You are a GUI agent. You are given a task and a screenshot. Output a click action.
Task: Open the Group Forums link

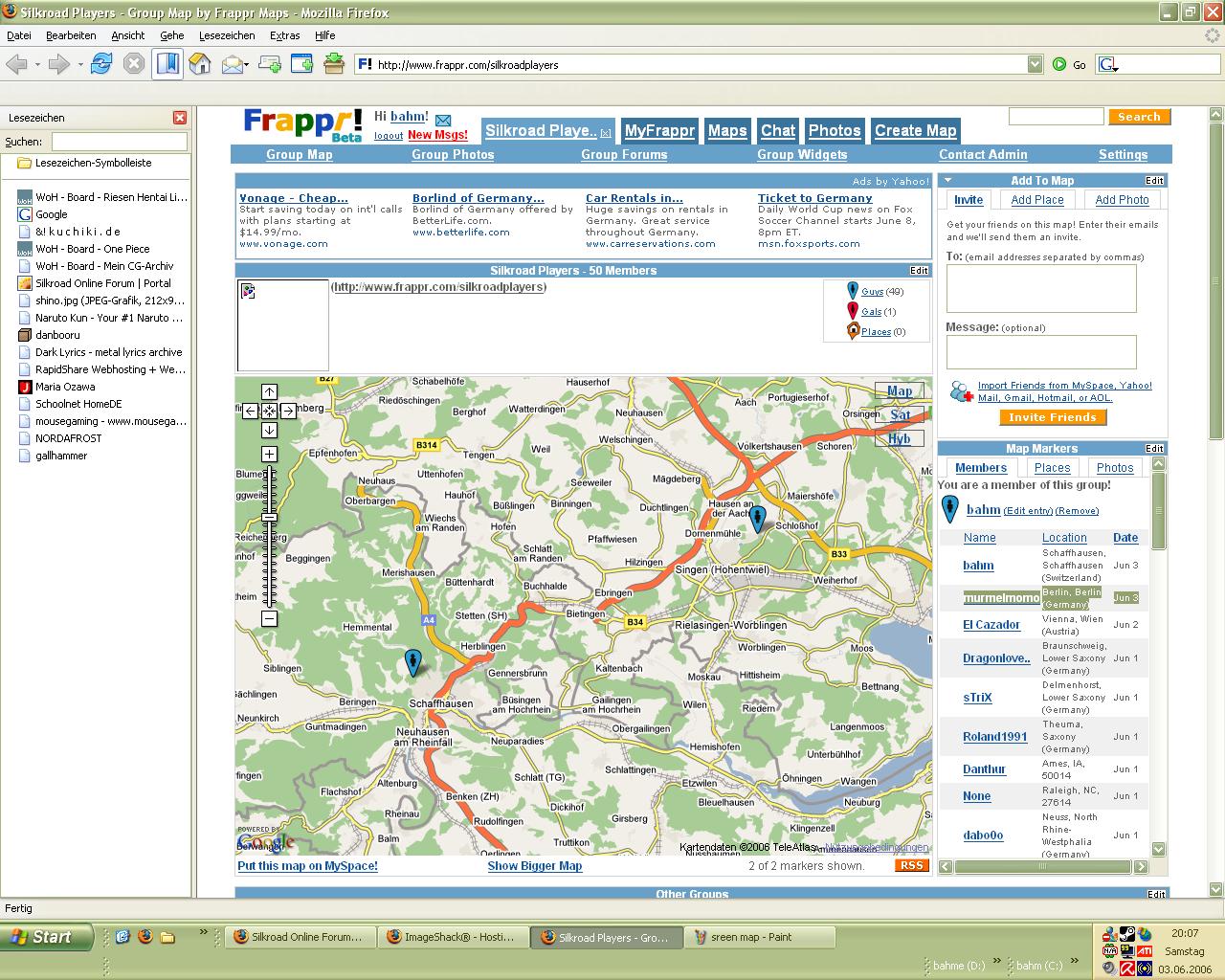coord(624,154)
